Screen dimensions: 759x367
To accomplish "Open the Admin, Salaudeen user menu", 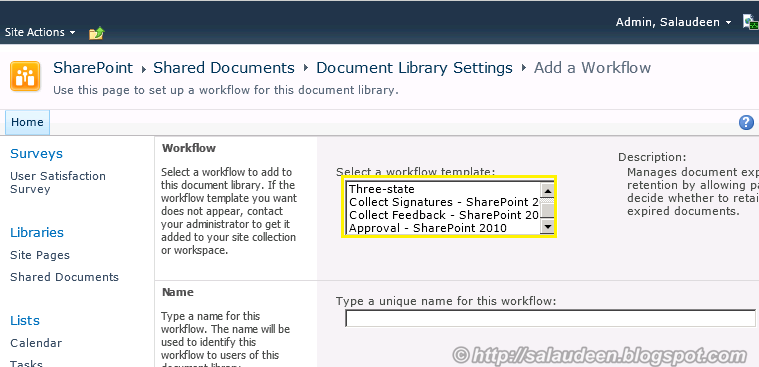I will tap(673, 22).
